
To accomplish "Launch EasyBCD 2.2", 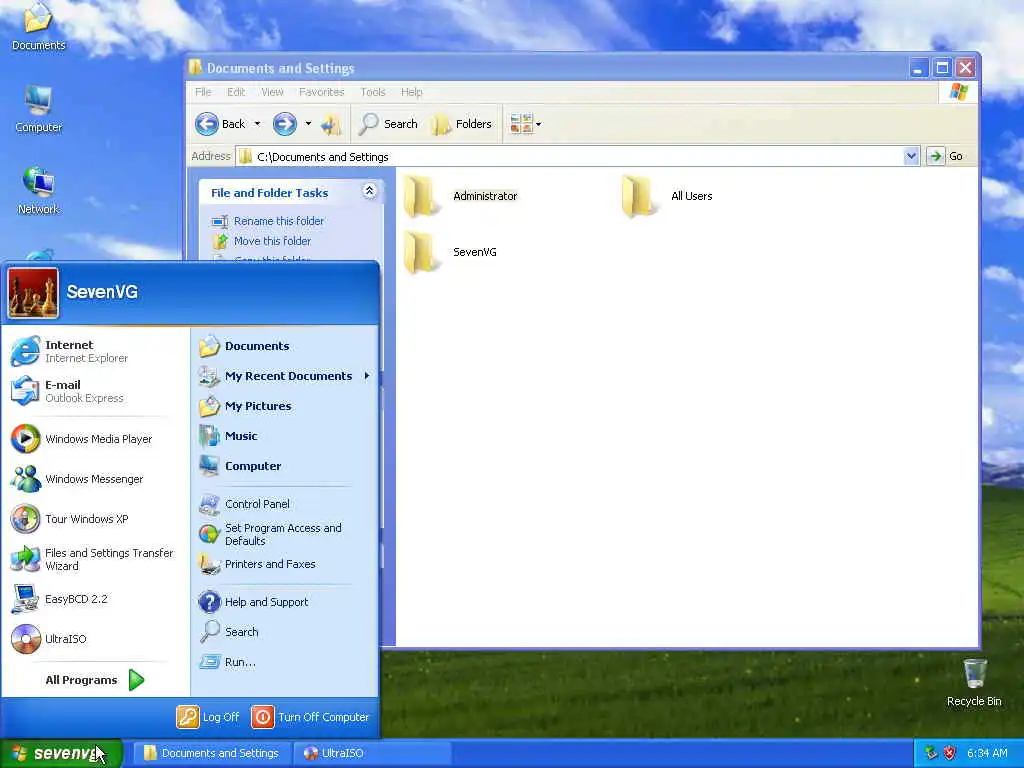I will tap(95, 599).
